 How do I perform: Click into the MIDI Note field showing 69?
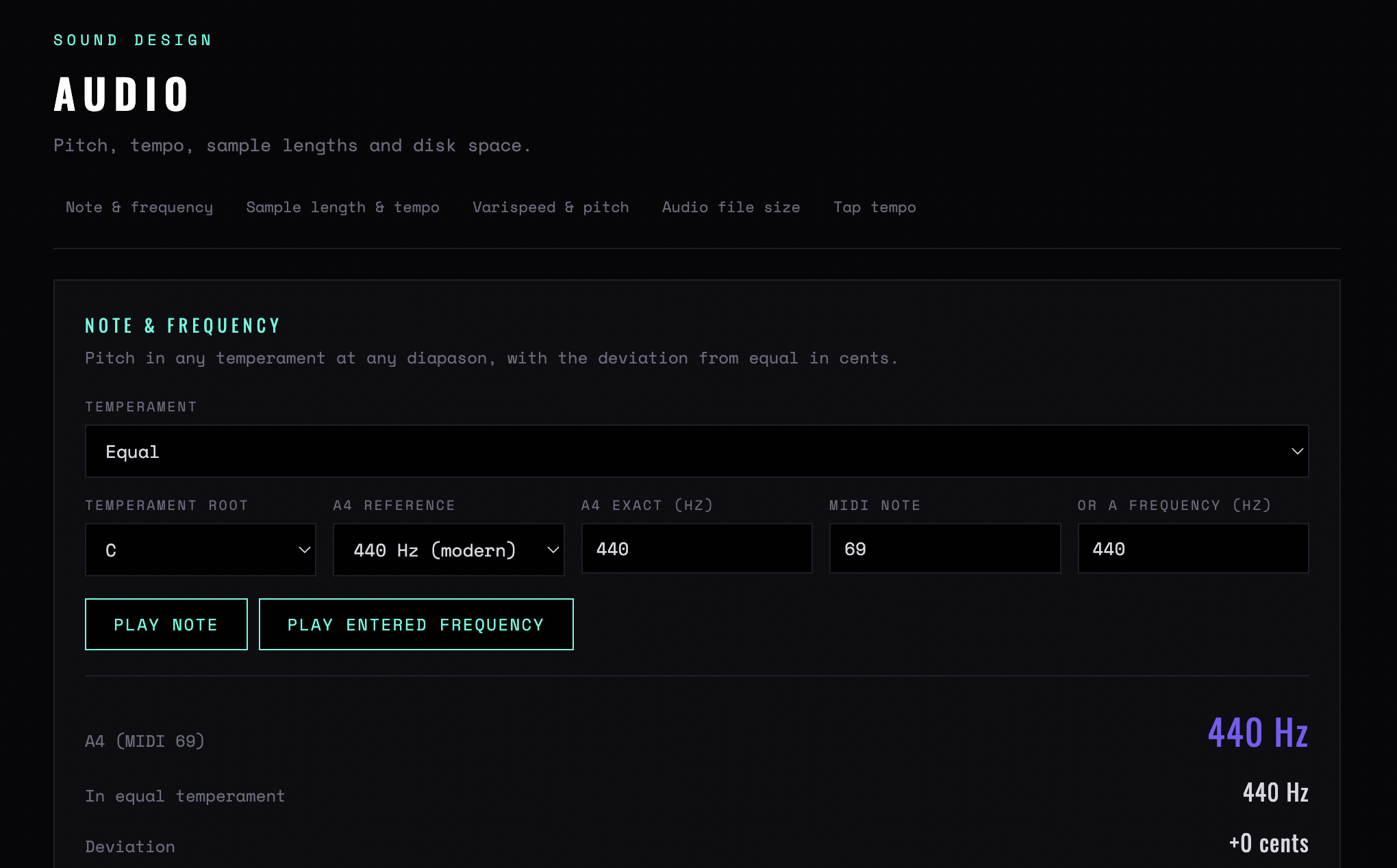[944, 548]
